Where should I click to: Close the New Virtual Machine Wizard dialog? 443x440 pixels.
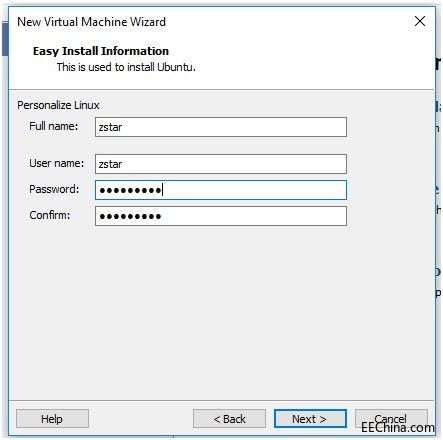point(420,21)
